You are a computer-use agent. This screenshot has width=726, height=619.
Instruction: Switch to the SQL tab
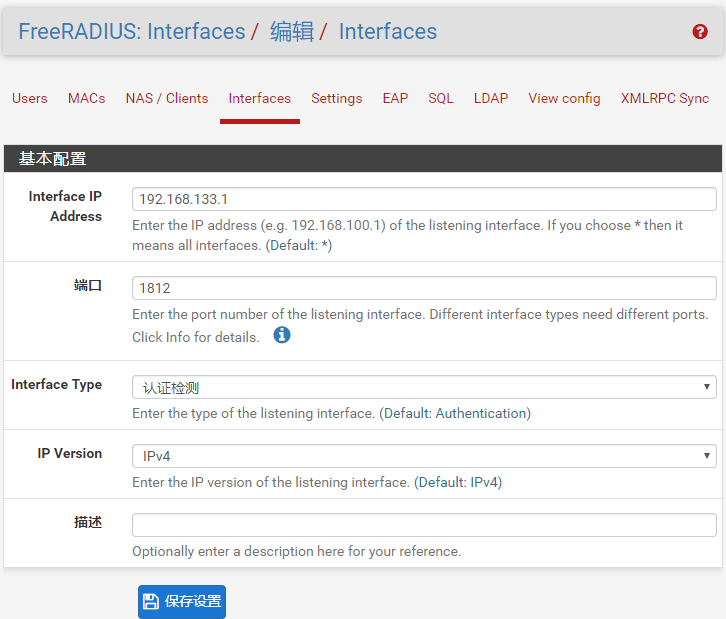441,98
